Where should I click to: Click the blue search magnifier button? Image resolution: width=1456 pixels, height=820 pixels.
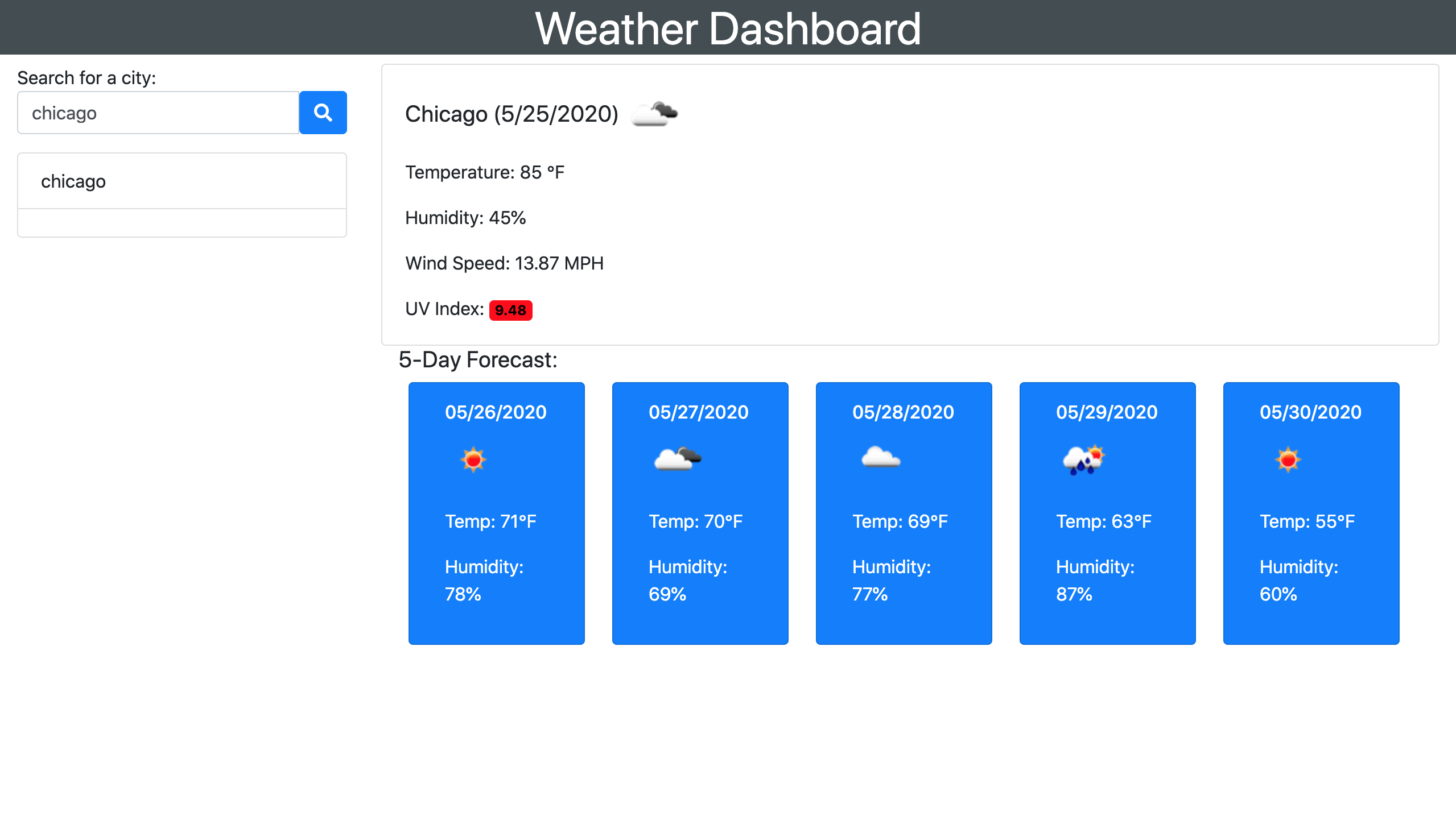(x=323, y=113)
